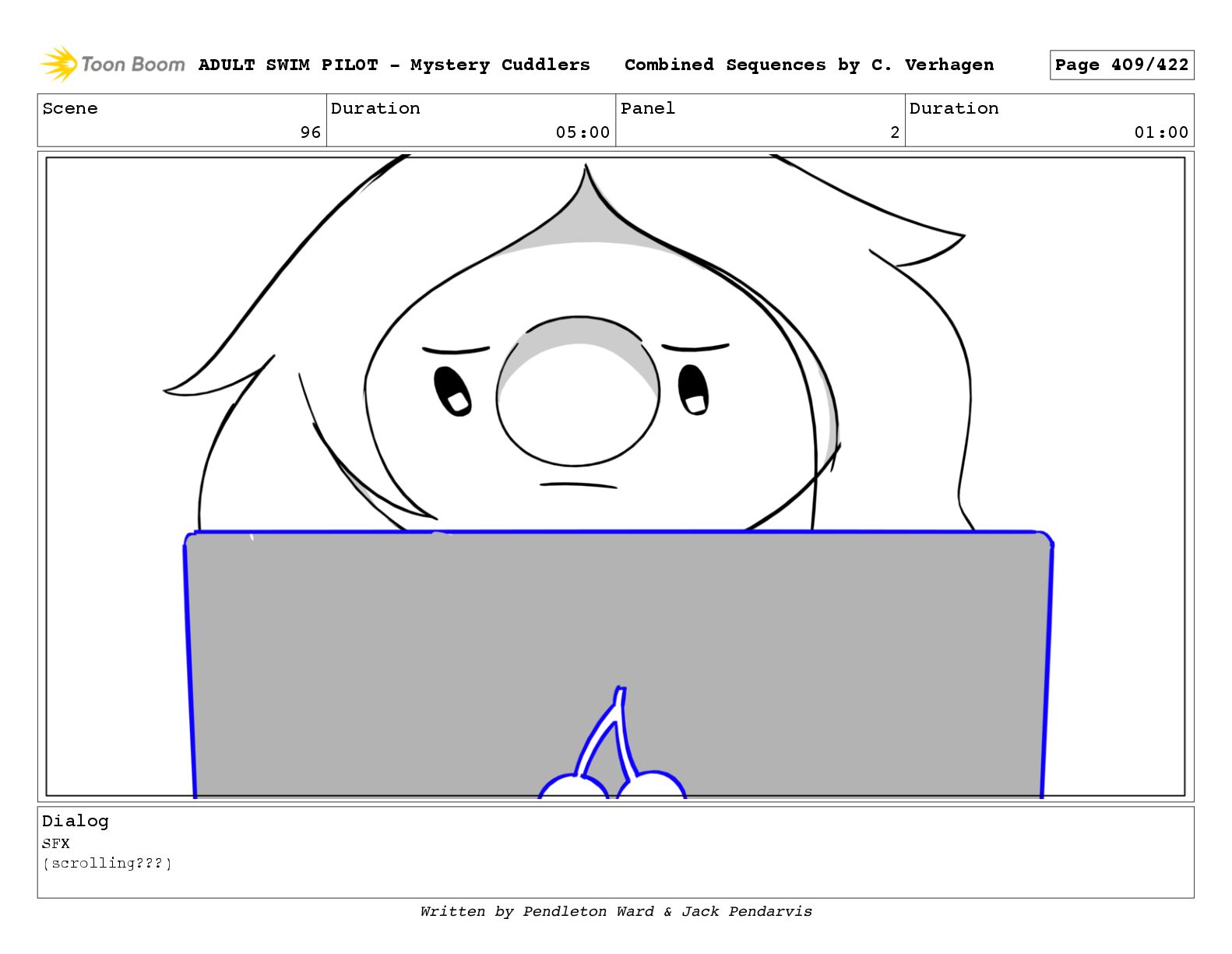
Task: Click the Toon Boom logo
Action: point(112,64)
